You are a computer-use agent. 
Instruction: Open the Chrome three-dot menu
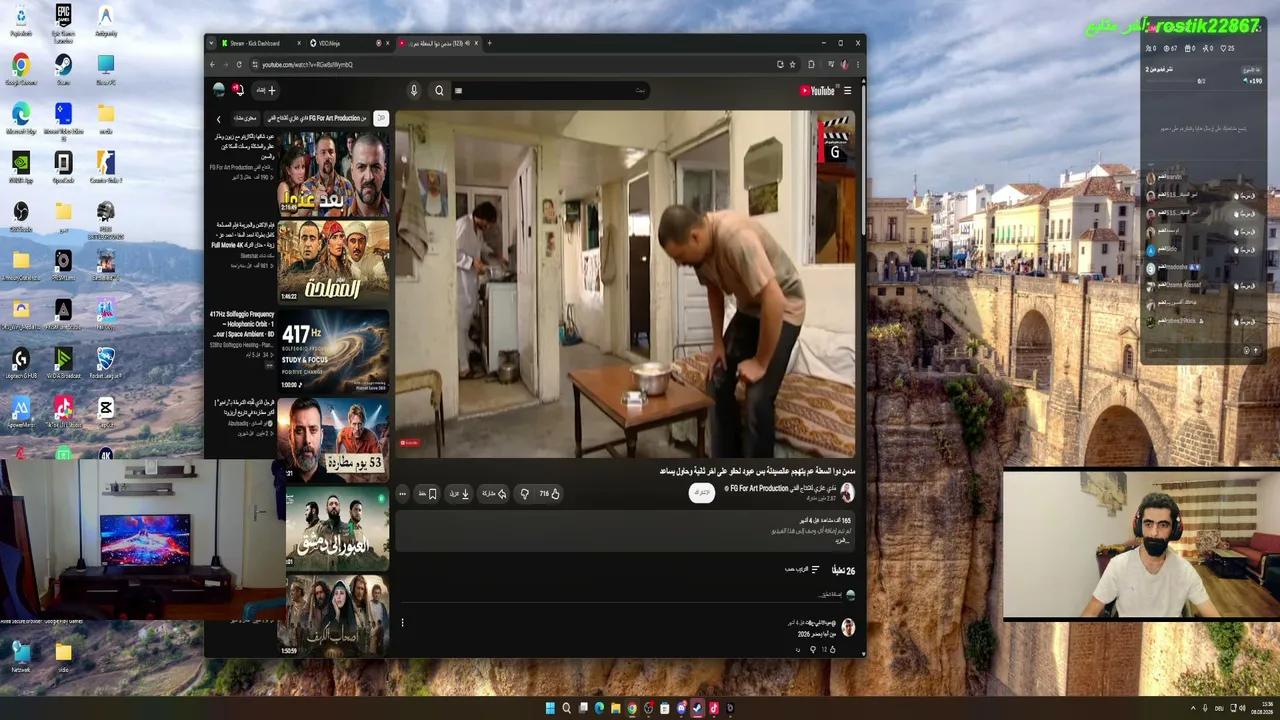click(857, 65)
